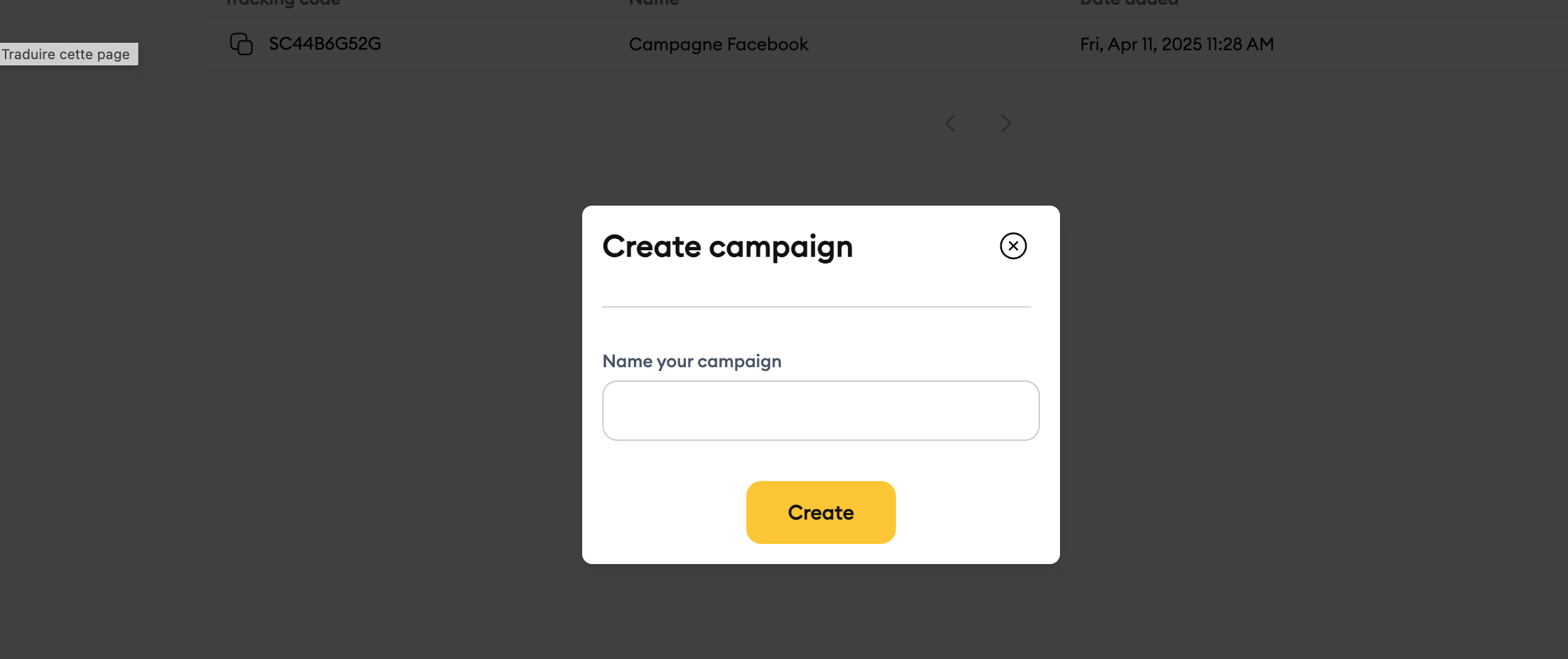The image size is (1568, 659).
Task: Sort by the Tracking code column header
Action: click(283, 3)
